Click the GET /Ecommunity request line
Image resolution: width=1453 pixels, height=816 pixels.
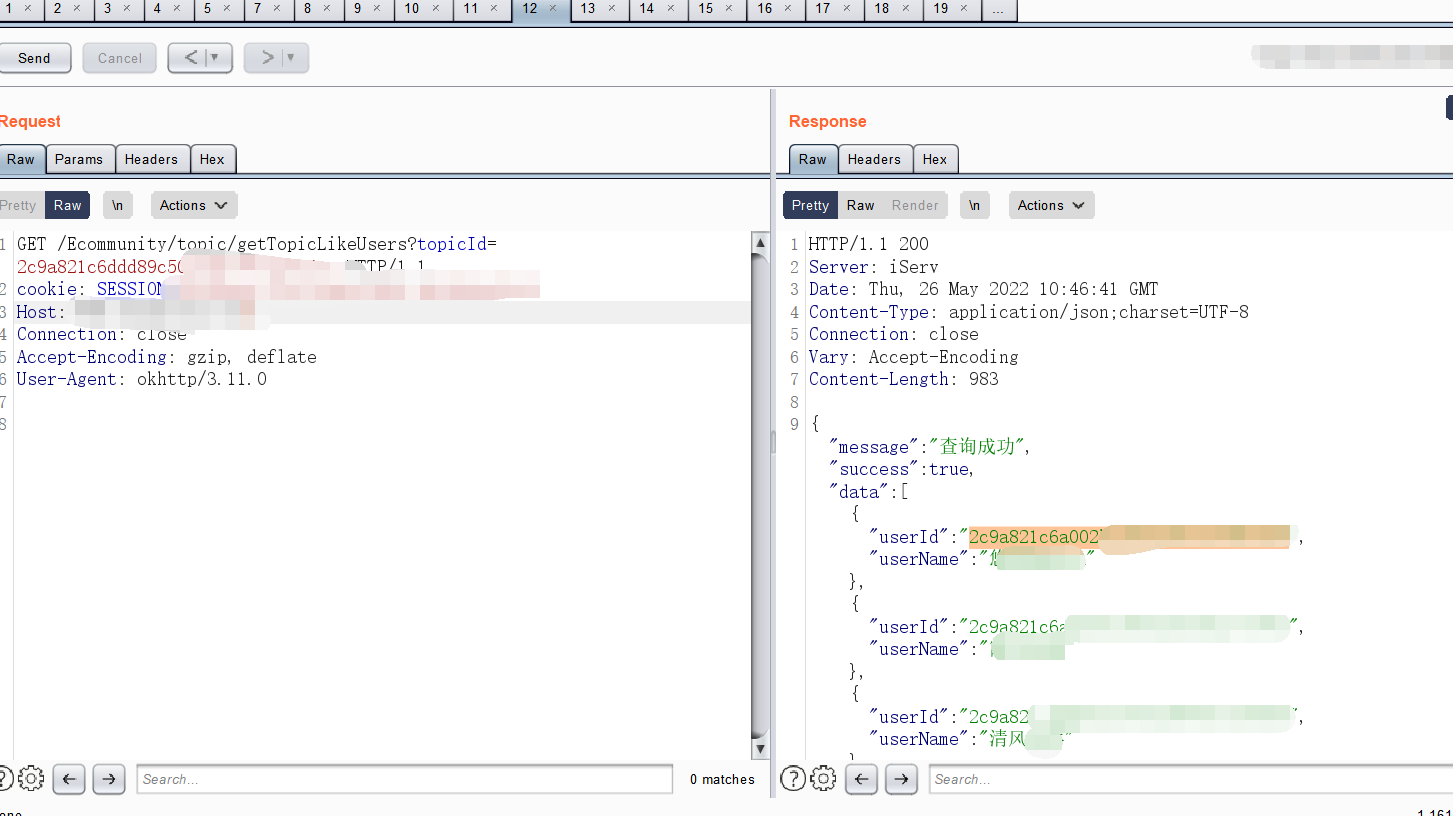(257, 244)
